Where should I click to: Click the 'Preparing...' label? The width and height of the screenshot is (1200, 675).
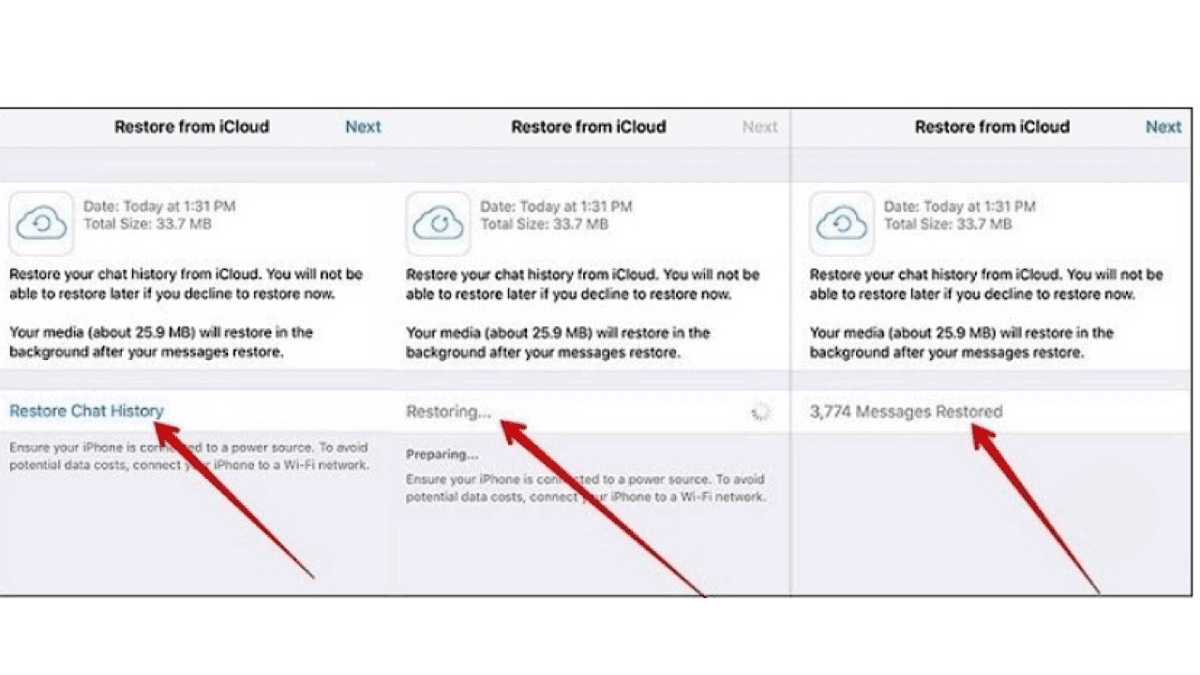pyautogui.click(x=442, y=454)
